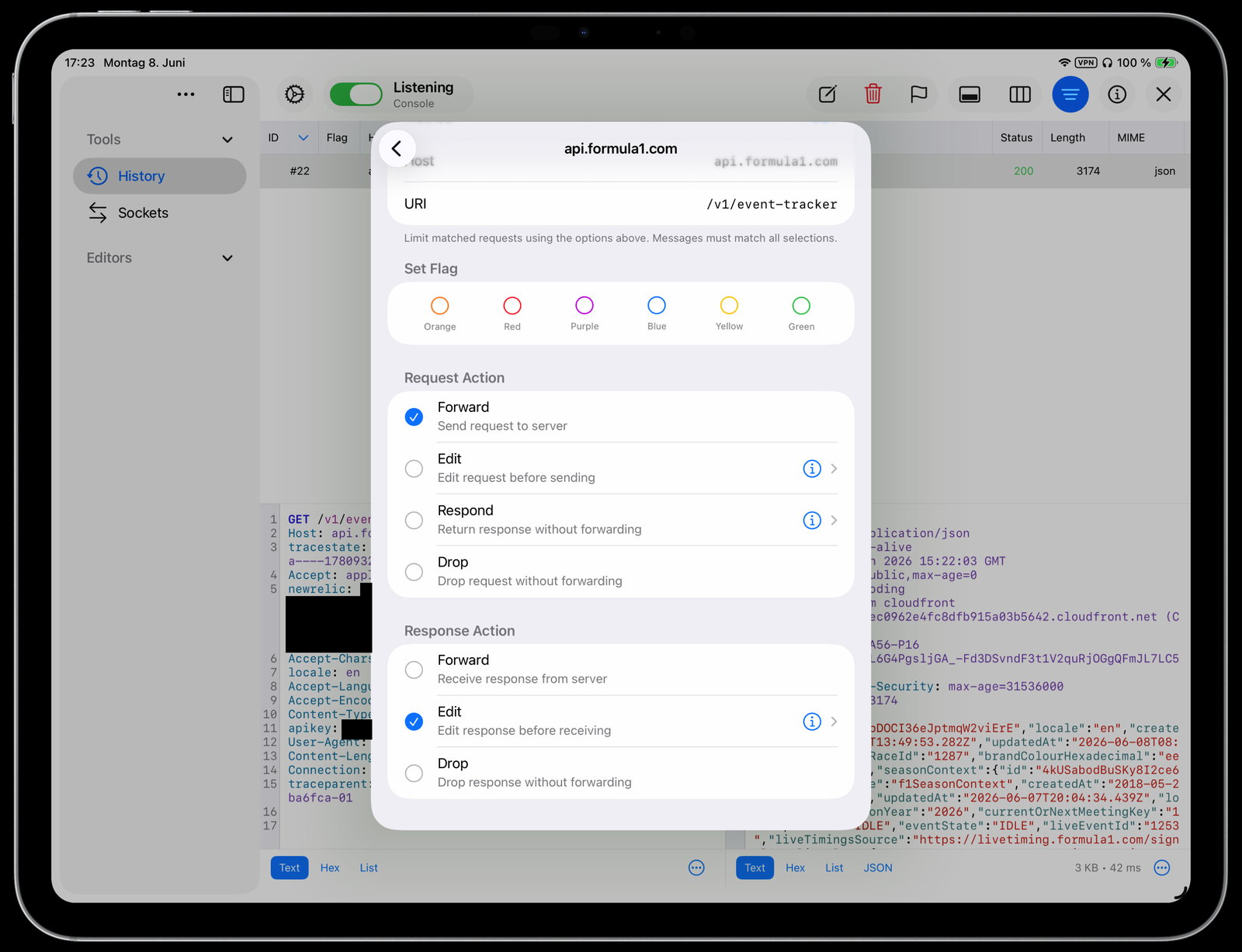Open History in the sidebar
The height and width of the screenshot is (952, 1242).
coord(160,176)
